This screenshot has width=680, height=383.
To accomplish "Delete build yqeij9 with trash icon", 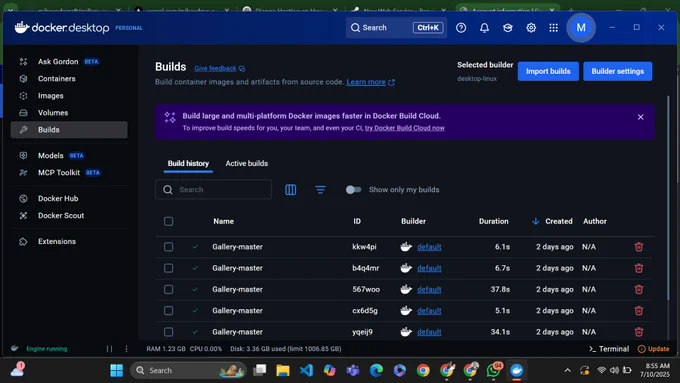I will [x=639, y=332].
